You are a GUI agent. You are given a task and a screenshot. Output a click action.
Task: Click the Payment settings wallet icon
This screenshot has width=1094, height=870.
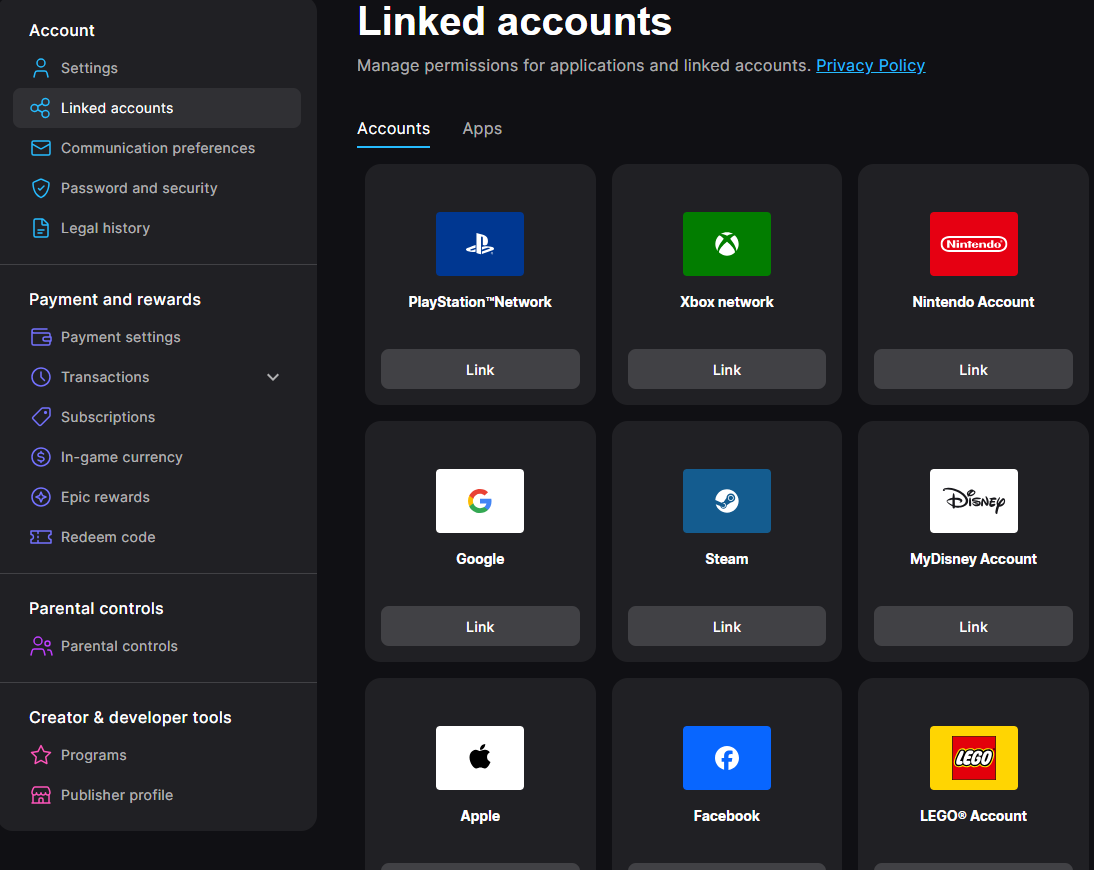[x=40, y=337]
